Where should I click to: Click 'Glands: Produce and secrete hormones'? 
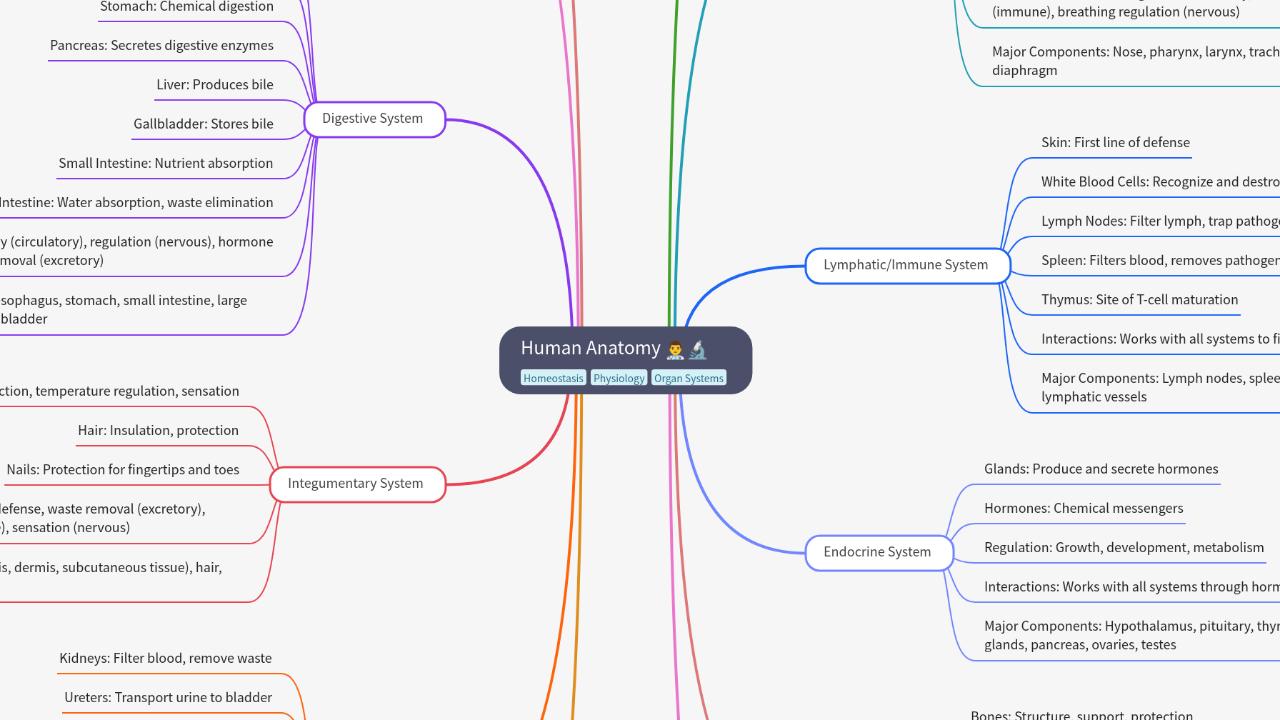tap(1101, 469)
